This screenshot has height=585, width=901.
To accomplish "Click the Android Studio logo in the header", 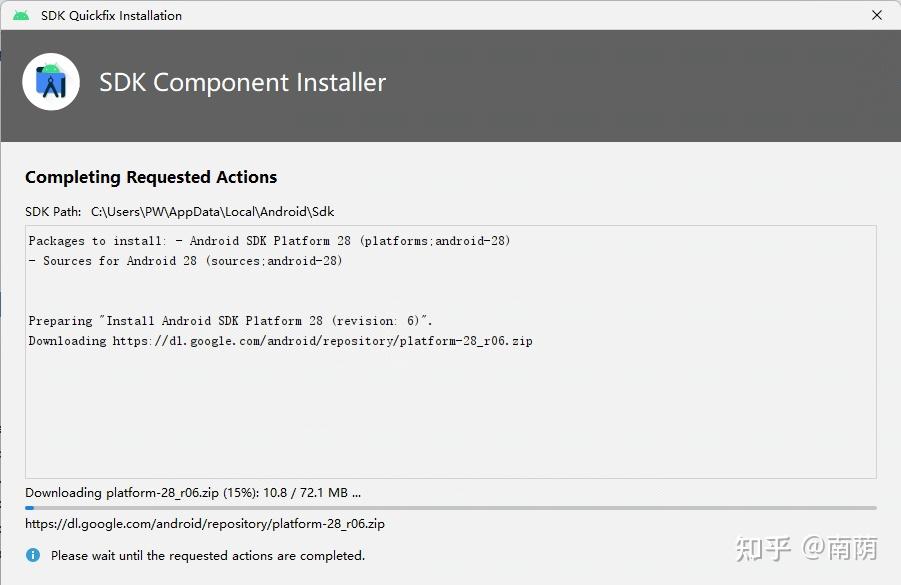I will coord(51,82).
